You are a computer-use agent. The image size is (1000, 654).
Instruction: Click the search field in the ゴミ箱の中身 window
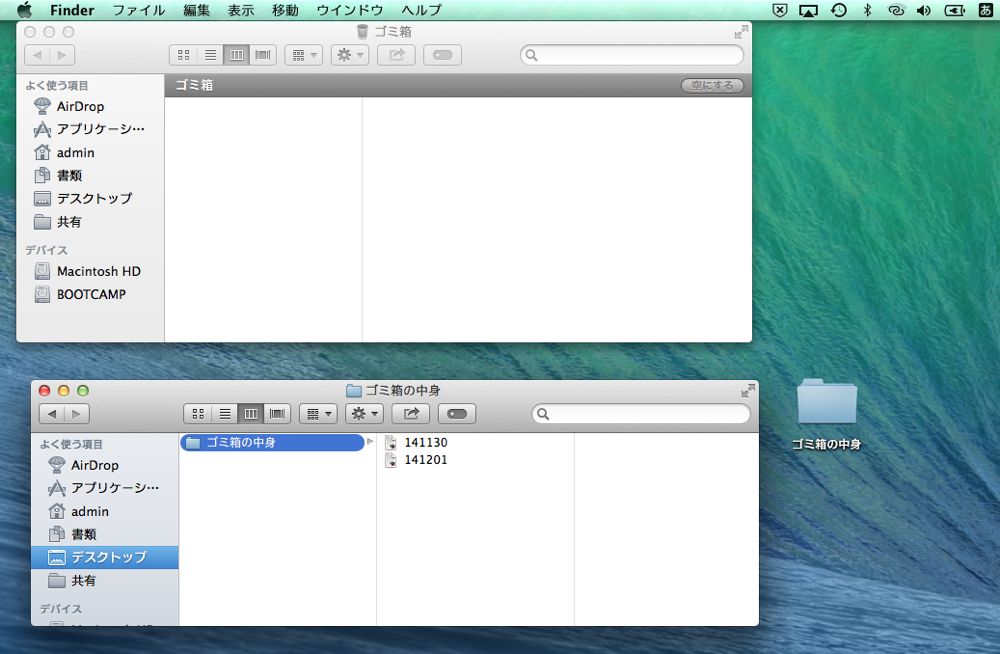[x=641, y=413]
